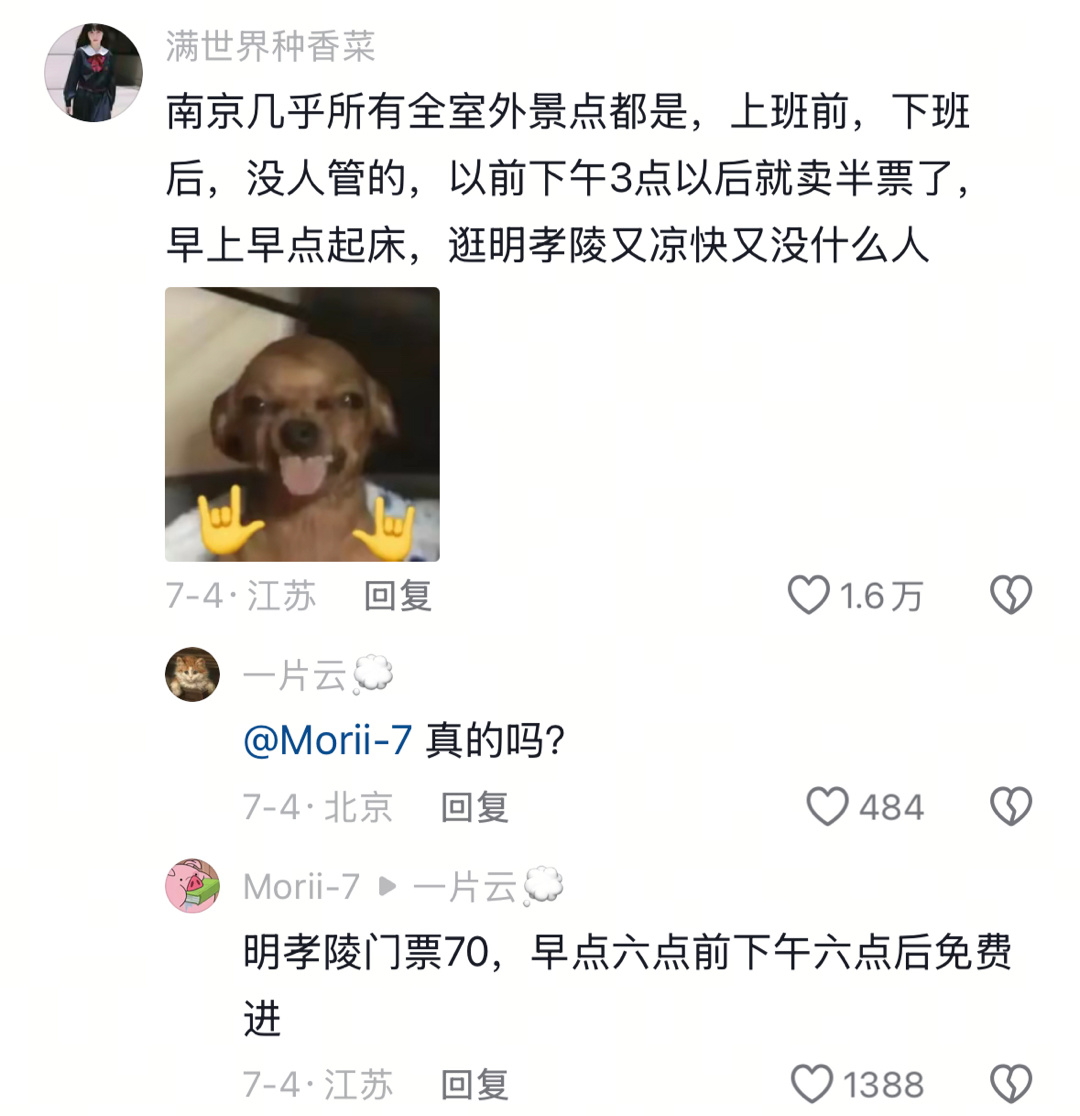1080x1116 pixels.
Task: Dislike Morii-7's reply about 明孝陵门票
Action: 1011,1084
